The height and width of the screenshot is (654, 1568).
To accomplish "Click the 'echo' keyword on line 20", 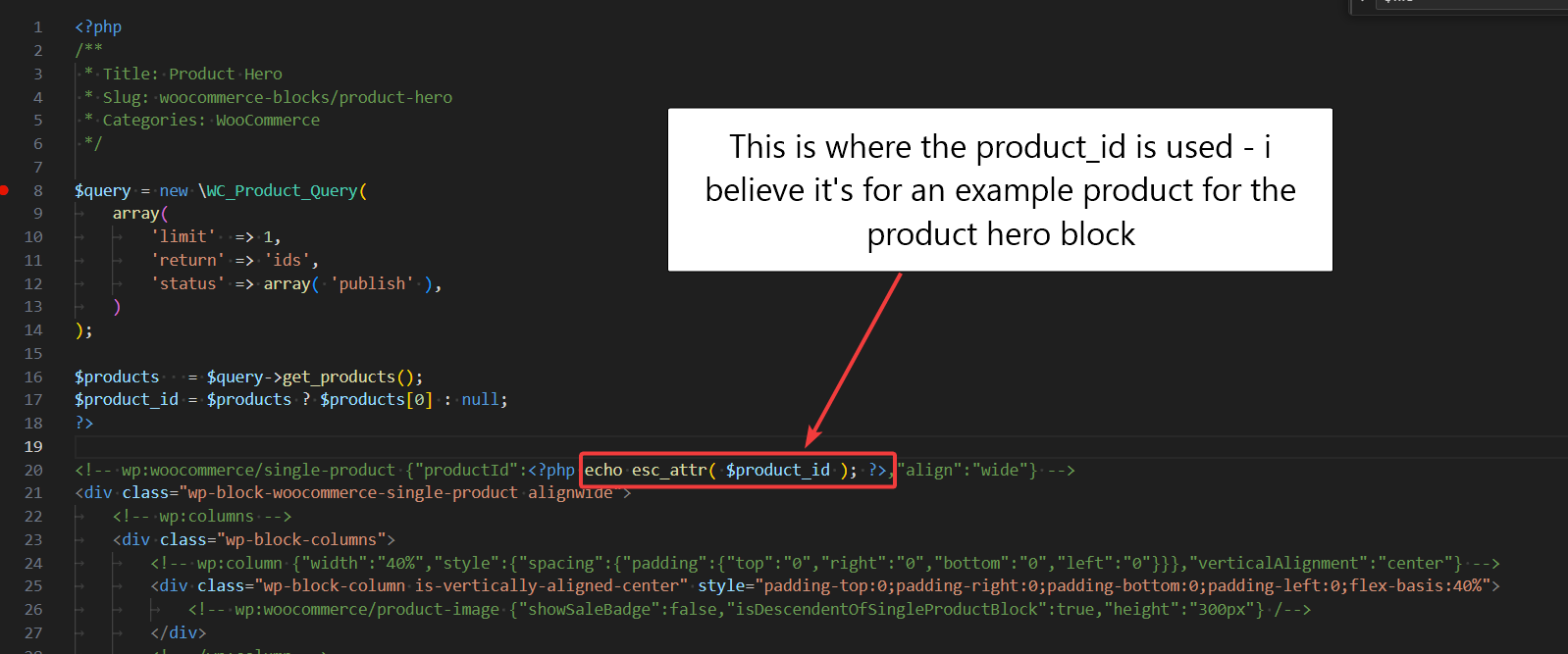I will click(603, 471).
